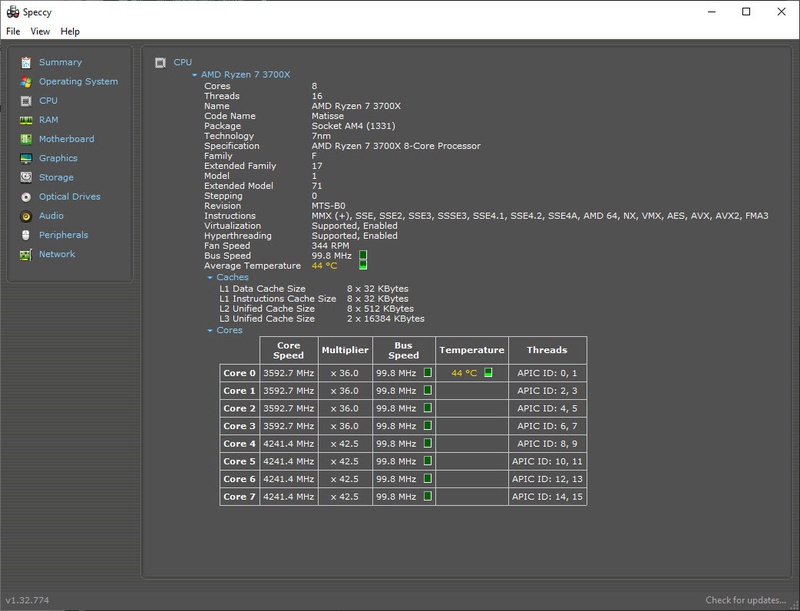Click the Storage hard drive icon
Screen dimensions: 800x611
click(x=26, y=177)
